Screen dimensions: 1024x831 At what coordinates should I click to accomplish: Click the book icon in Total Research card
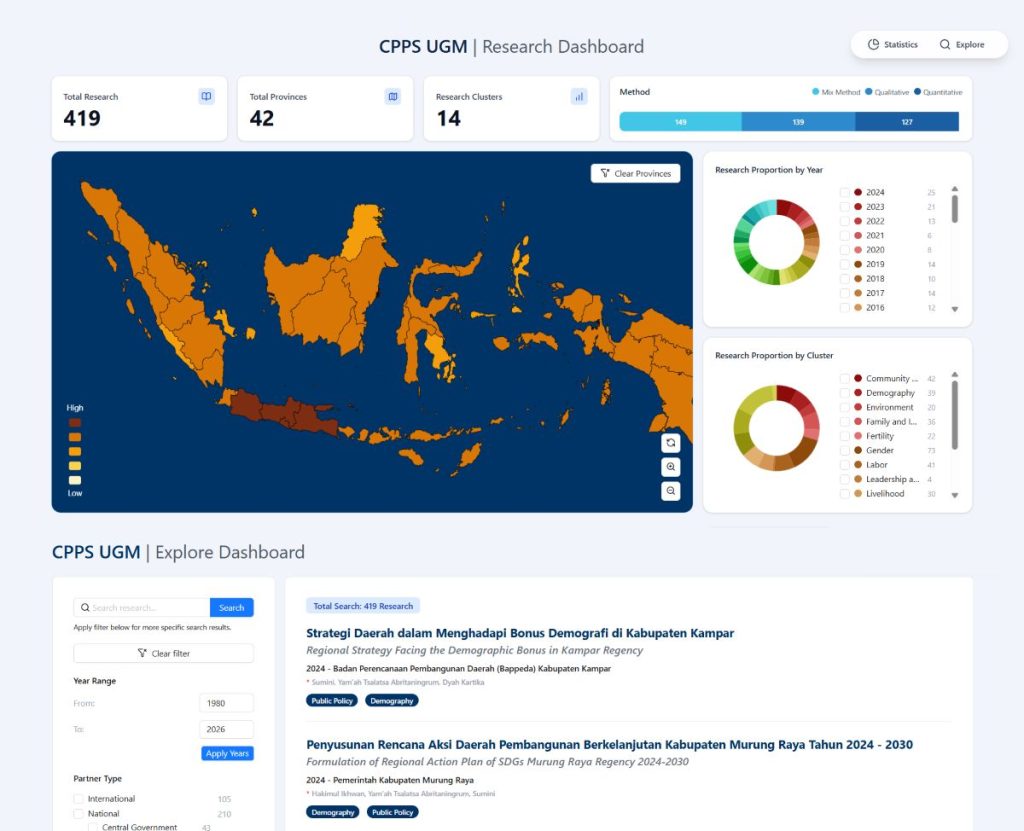[206, 97]
